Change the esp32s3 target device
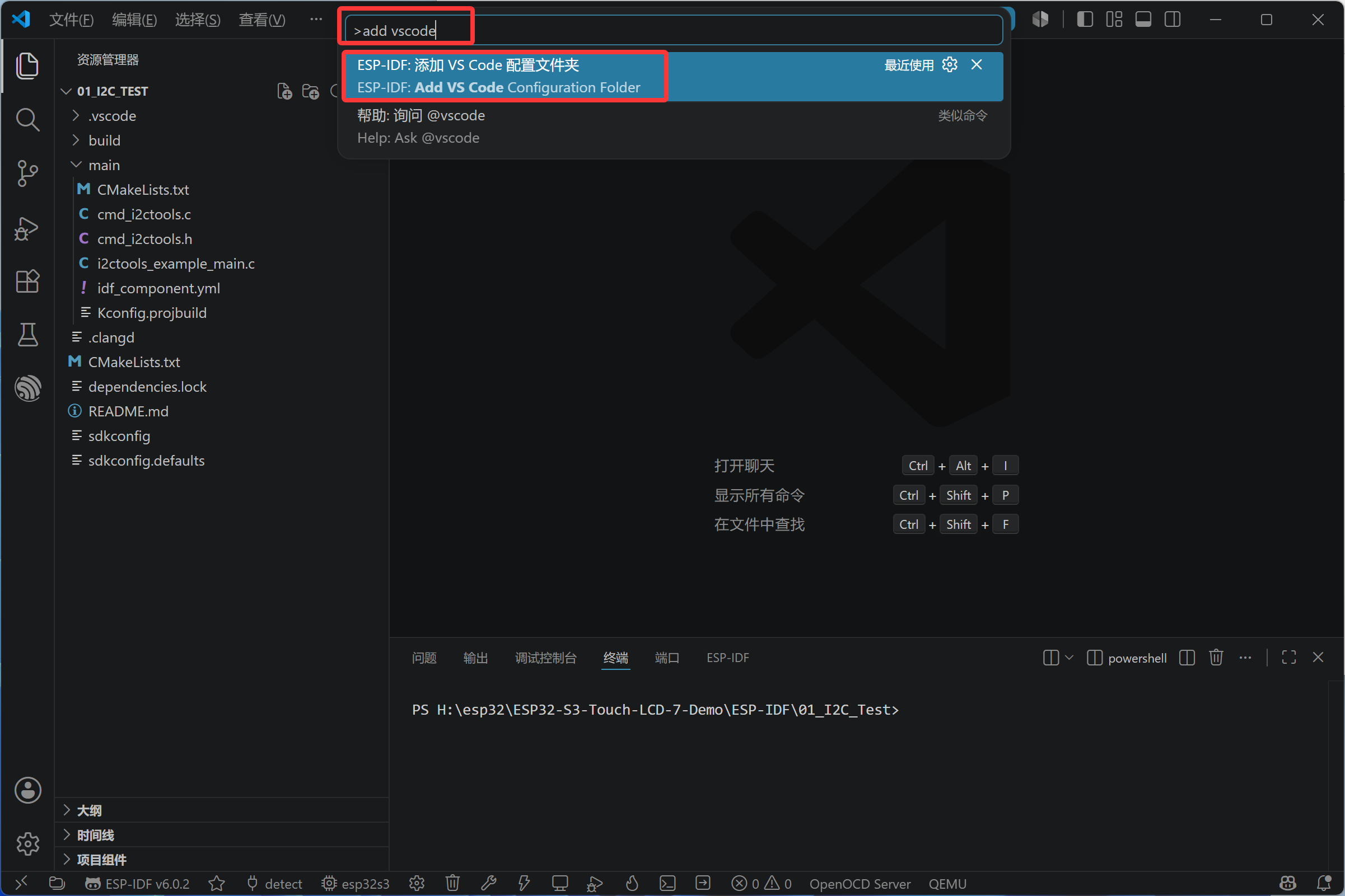This screenshot has width=1345, height=896. (355, 884)
